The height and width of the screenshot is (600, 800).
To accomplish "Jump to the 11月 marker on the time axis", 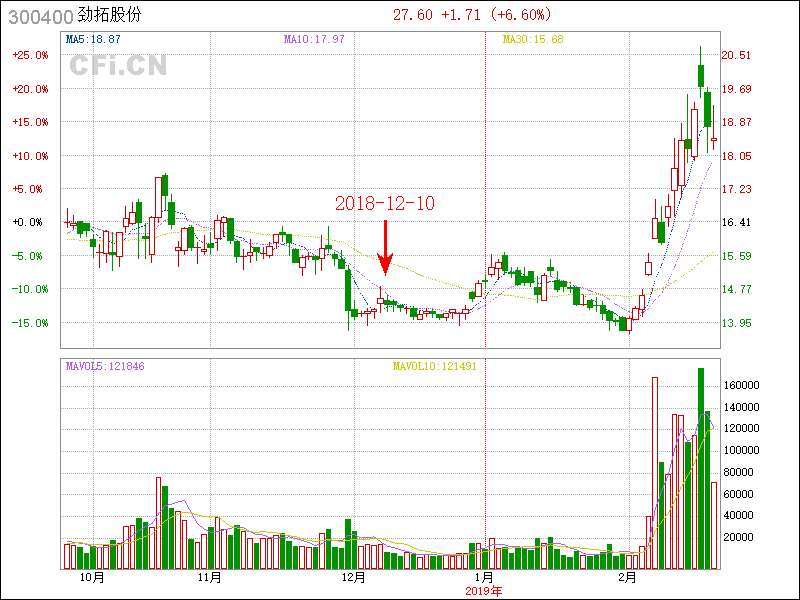I will point(209,578).
